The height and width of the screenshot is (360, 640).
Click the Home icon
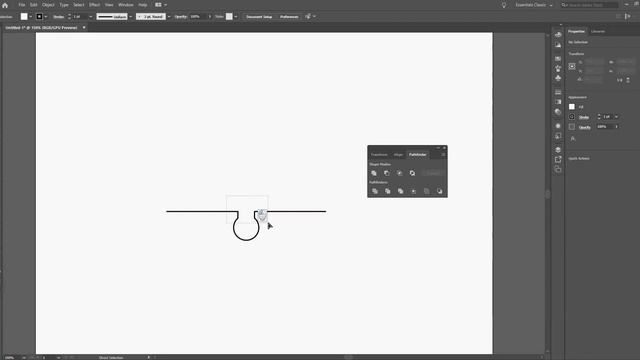click(5, 5)
